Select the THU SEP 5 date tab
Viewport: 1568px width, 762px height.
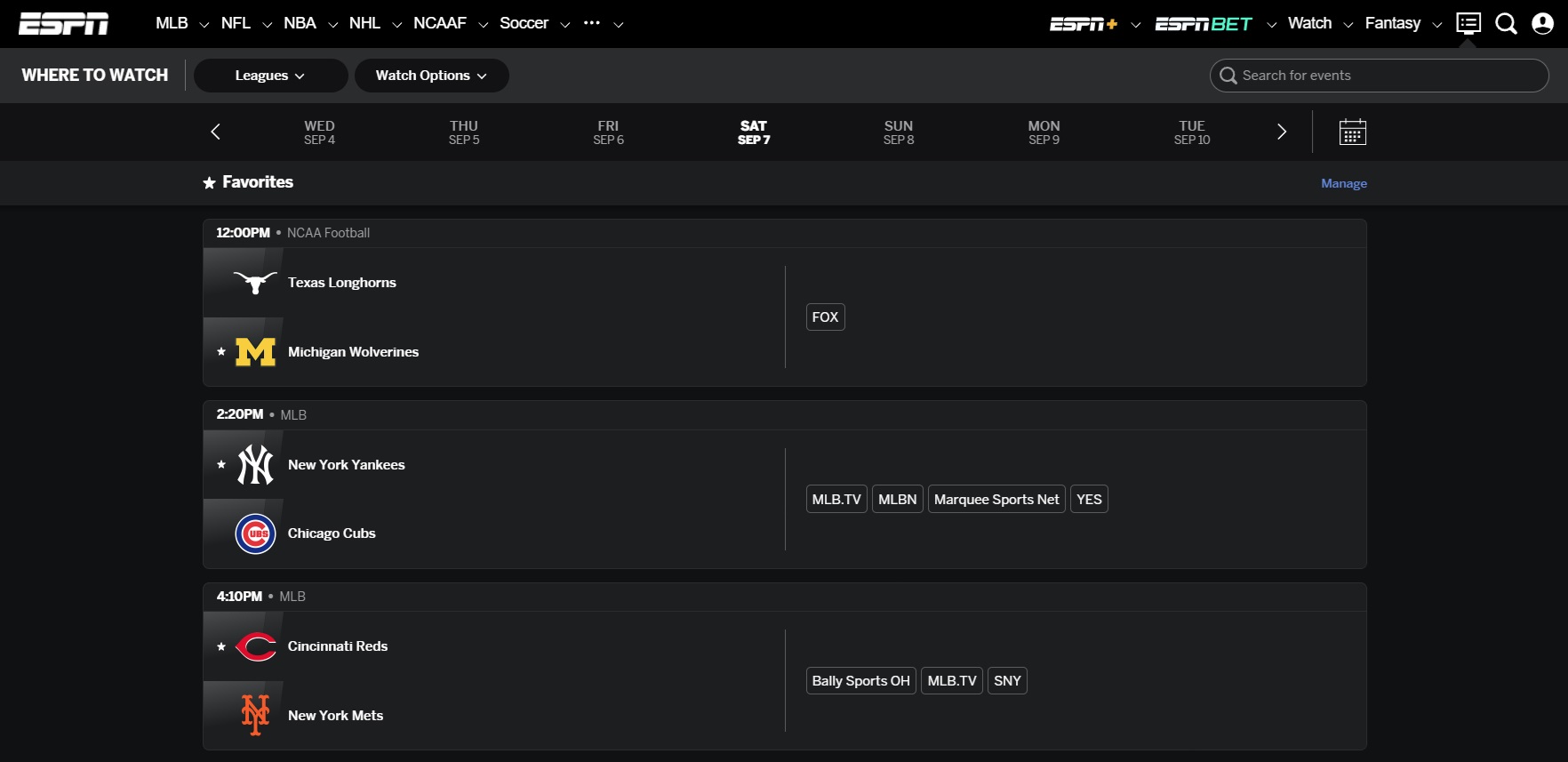[464, 132]
